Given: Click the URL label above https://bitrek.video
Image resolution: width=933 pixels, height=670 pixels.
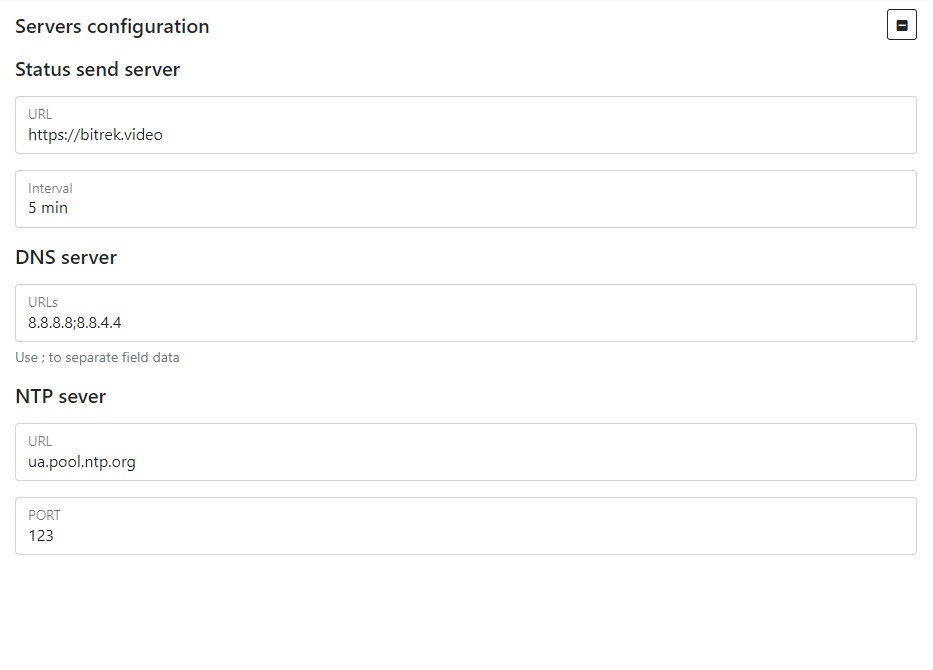Looking at the screenshot, I should click(40, 114).
